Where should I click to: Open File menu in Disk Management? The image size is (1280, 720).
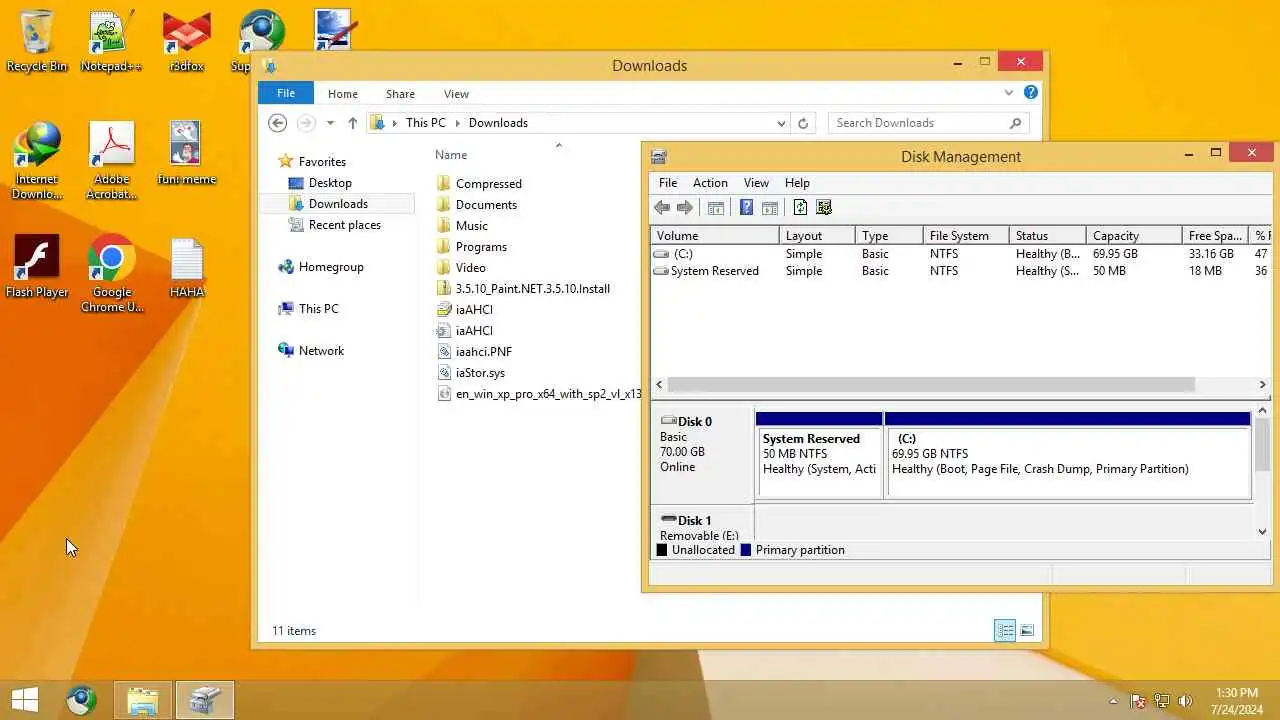(668, 183)
